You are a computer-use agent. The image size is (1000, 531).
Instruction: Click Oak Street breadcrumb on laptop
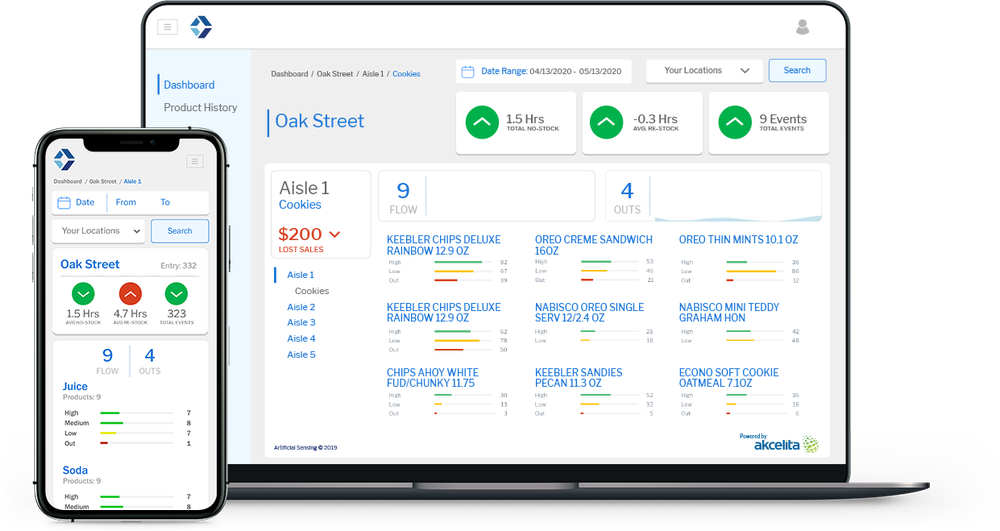(x=335, y=74)
